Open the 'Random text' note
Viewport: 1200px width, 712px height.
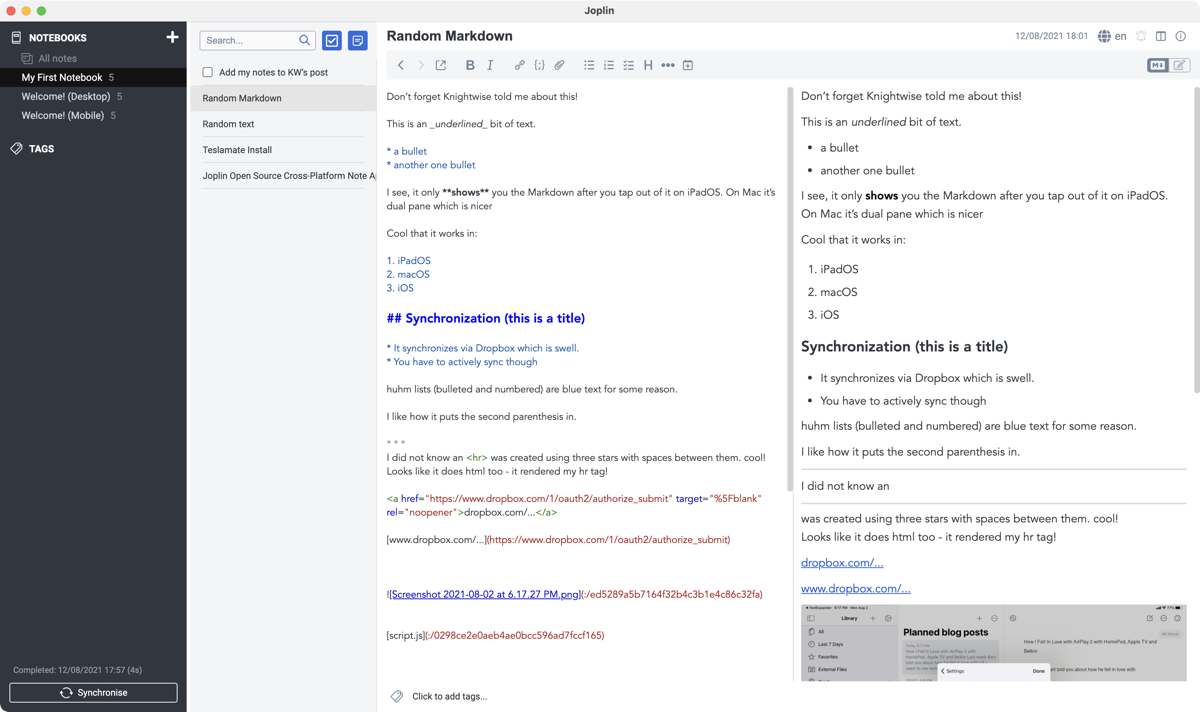pos(283,124)
